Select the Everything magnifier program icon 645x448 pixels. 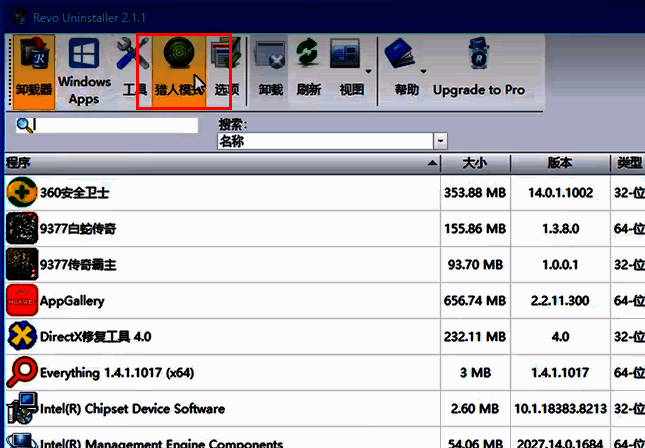[22, 372]
